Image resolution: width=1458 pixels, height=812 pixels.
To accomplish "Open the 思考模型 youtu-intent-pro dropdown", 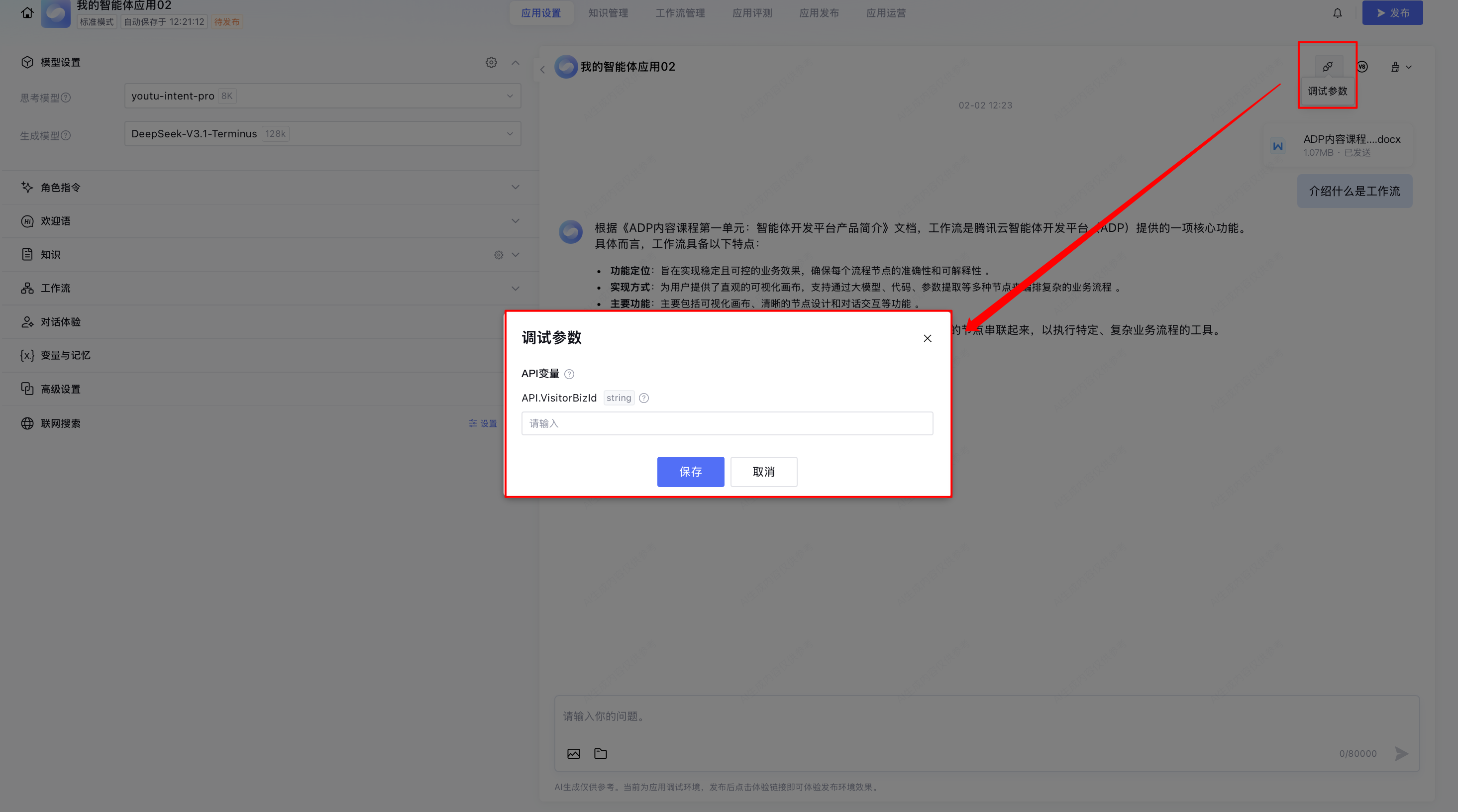I will (x=322, y=96).
